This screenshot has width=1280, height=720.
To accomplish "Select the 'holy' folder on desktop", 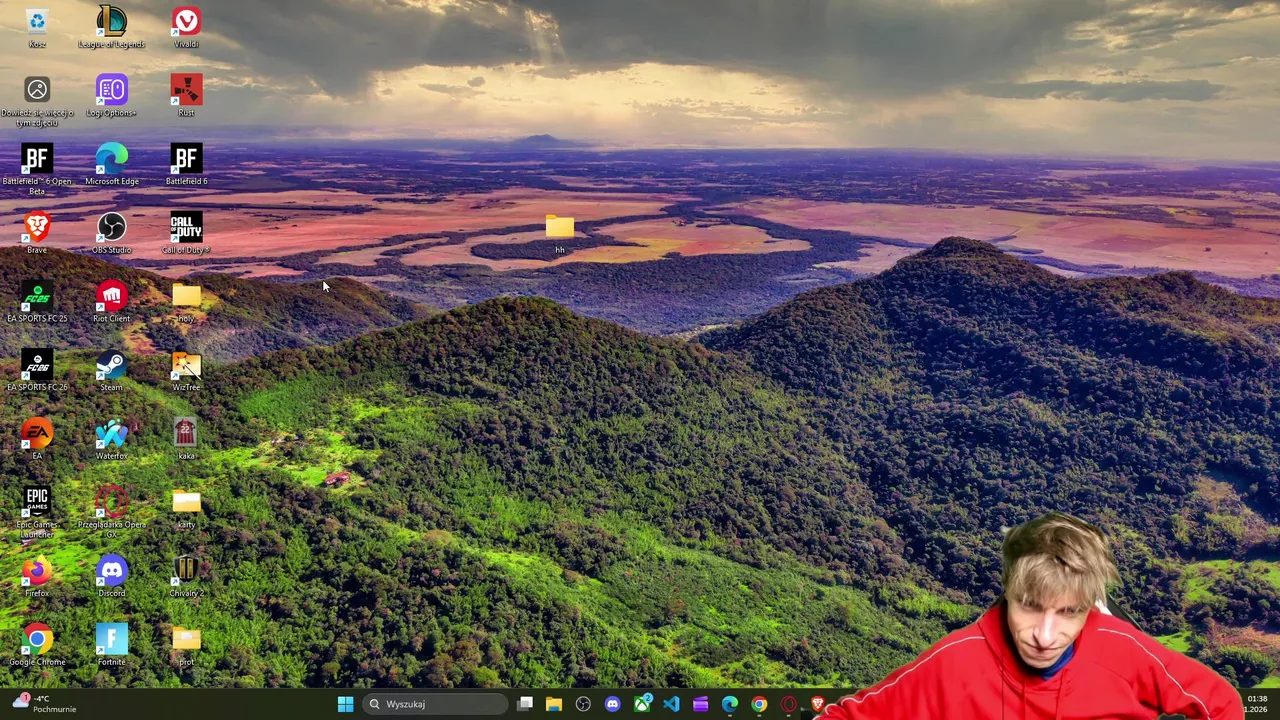I will coord(186,302).
